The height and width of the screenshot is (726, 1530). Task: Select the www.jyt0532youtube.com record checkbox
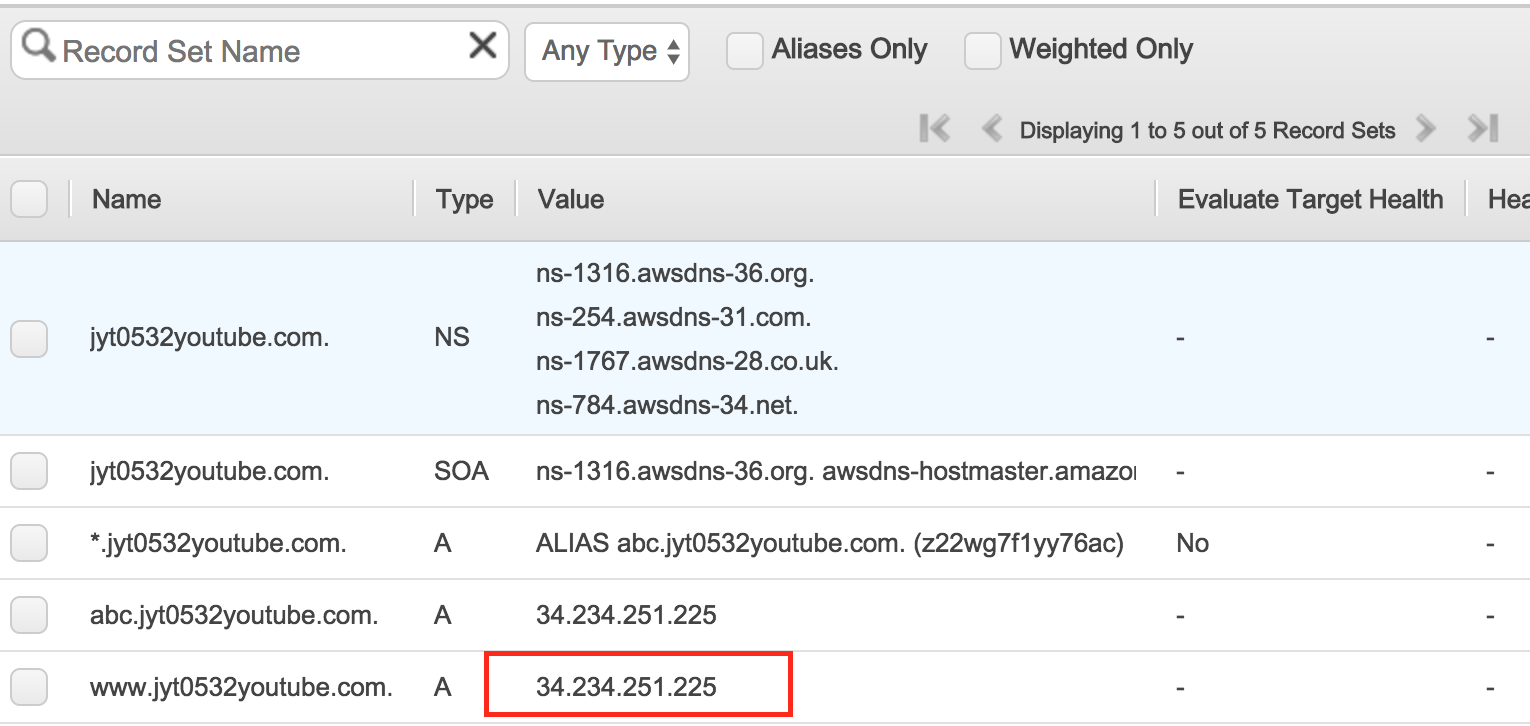point(29,687)
